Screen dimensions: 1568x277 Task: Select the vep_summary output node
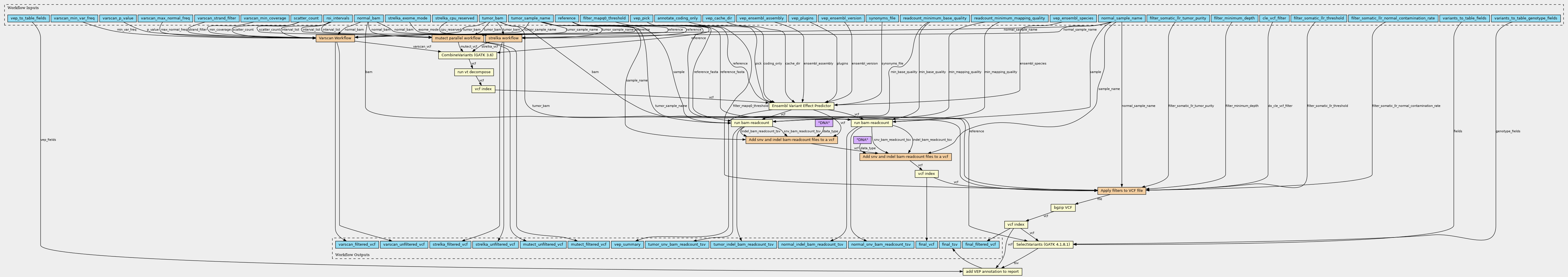[627, 245]
